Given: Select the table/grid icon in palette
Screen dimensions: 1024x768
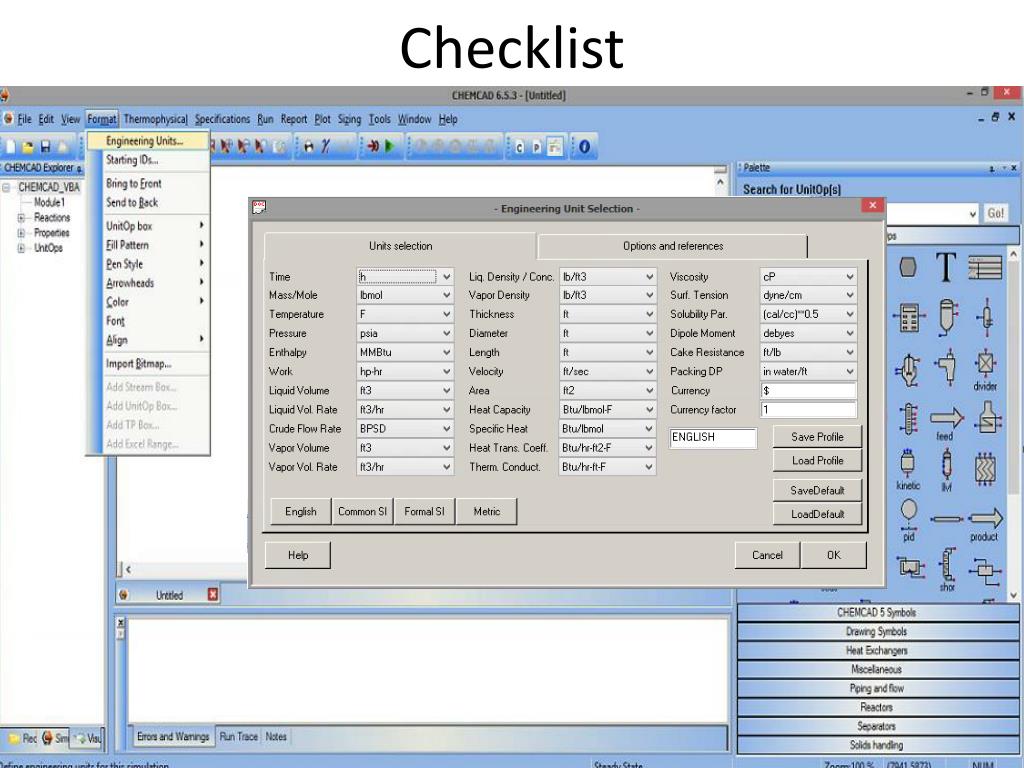Looking at the screenshot, I should [985, 266].
